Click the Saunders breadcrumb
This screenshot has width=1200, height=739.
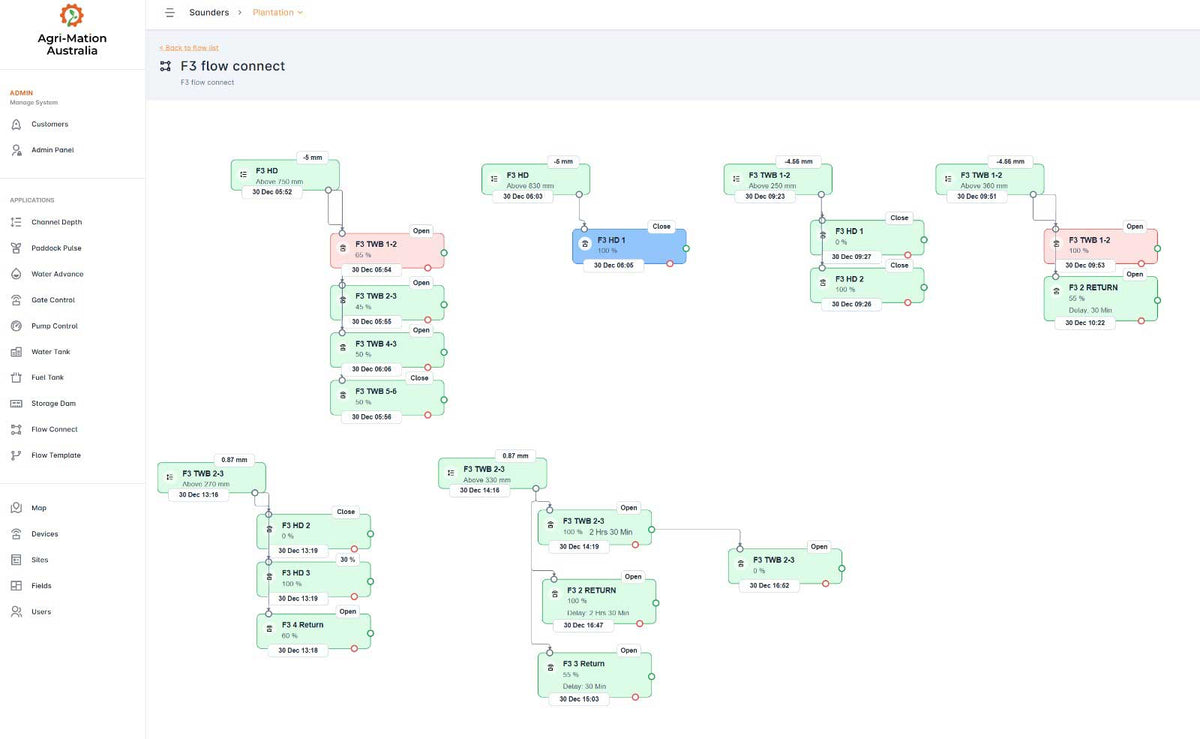click(209, 13)
